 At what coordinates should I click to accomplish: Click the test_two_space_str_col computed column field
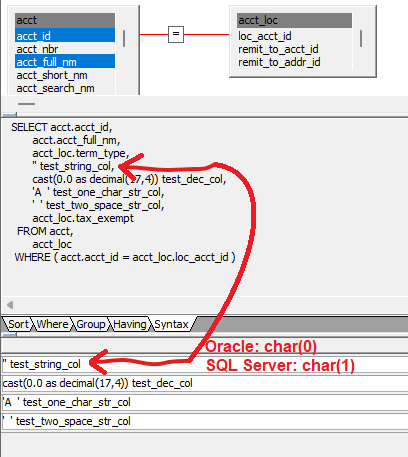(x=205, y=421)
